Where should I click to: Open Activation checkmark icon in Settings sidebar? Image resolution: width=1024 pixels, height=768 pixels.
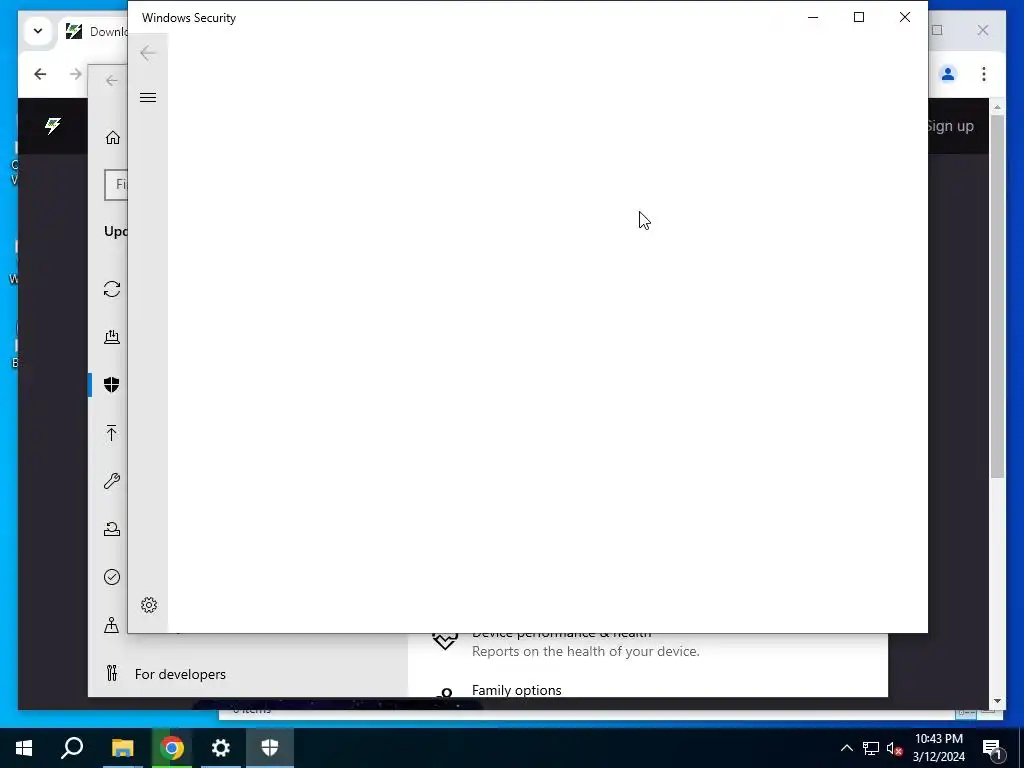click(x=112, y=577)
